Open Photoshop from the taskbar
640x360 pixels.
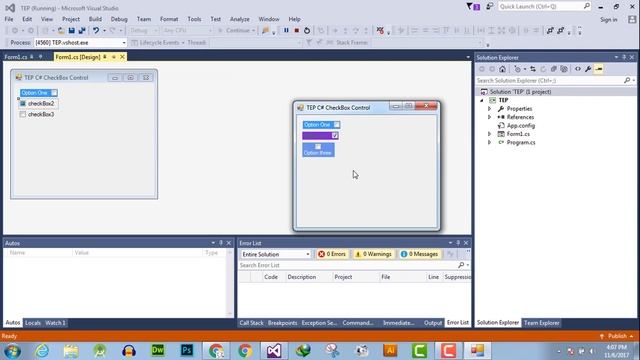pyautogui.click(x=187, y=351)
